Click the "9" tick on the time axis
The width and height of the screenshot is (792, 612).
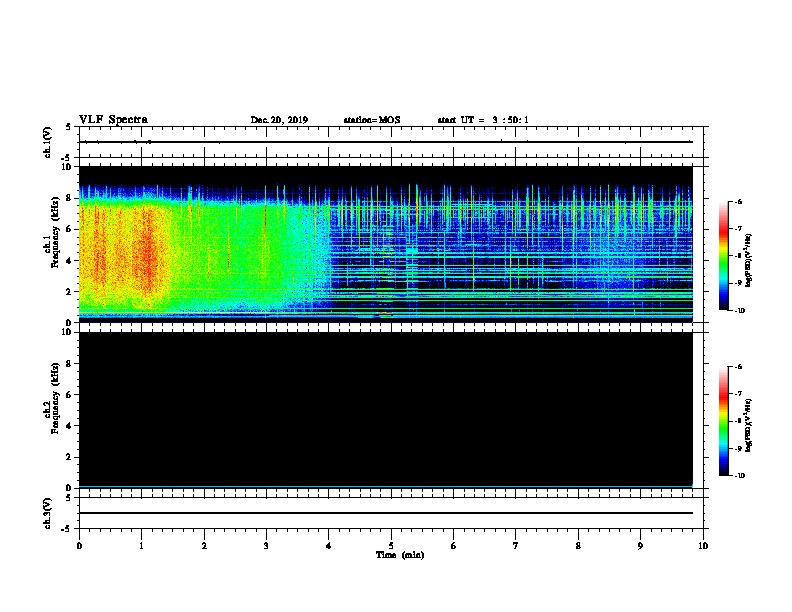(x=640, y=546)
